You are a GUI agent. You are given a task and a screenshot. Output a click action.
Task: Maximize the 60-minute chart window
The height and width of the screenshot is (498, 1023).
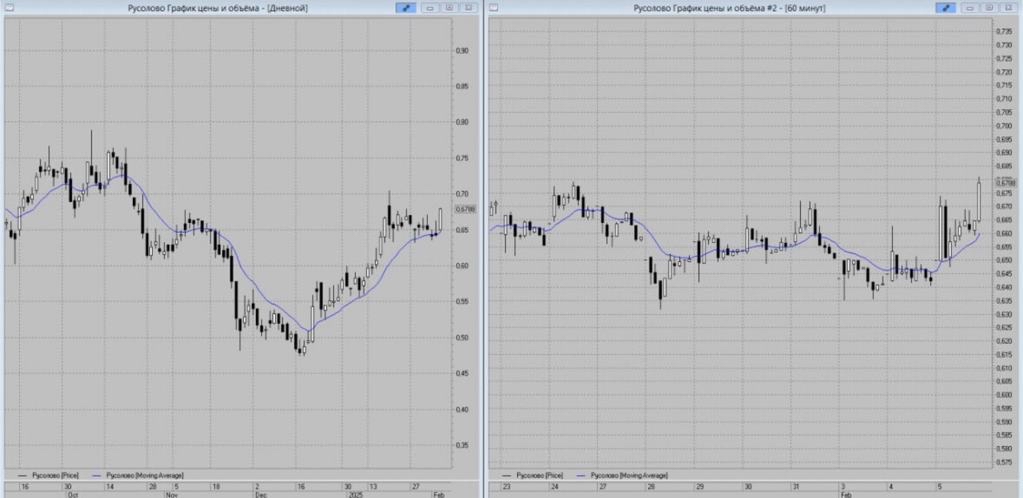coord(989,8)
